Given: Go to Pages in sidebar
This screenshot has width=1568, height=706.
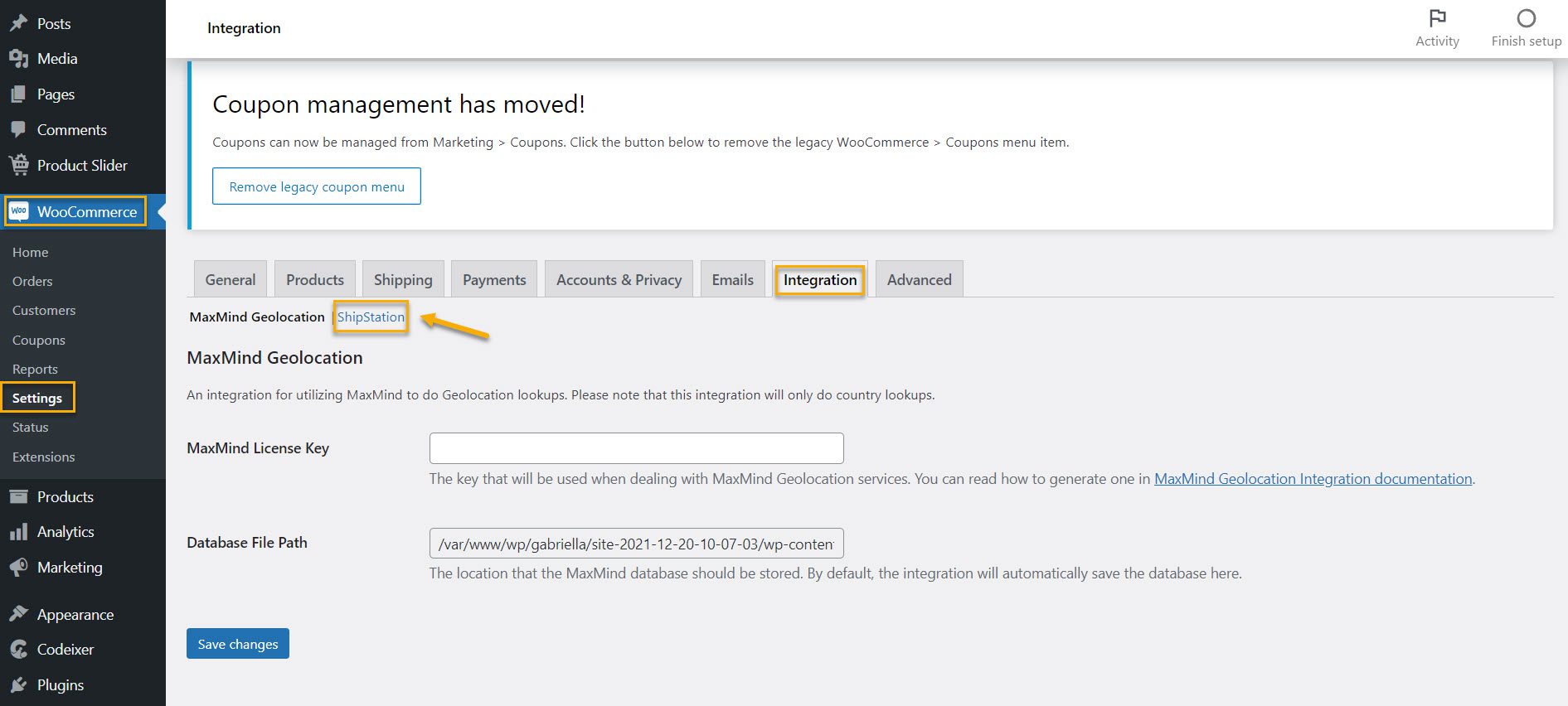Looking at the screenshot, I should tap(56, 94).
